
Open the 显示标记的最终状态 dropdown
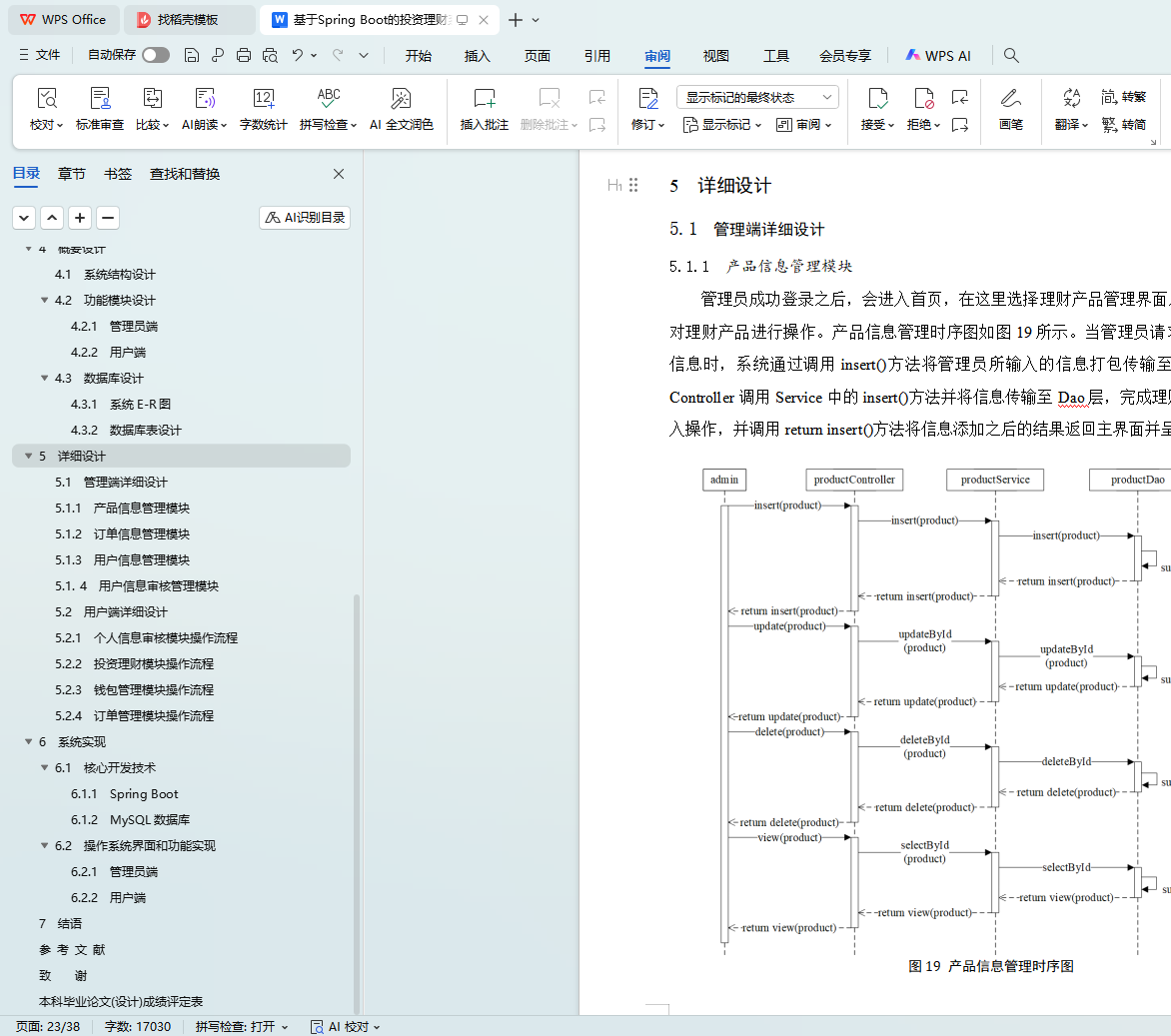click(x=757, y=97)
